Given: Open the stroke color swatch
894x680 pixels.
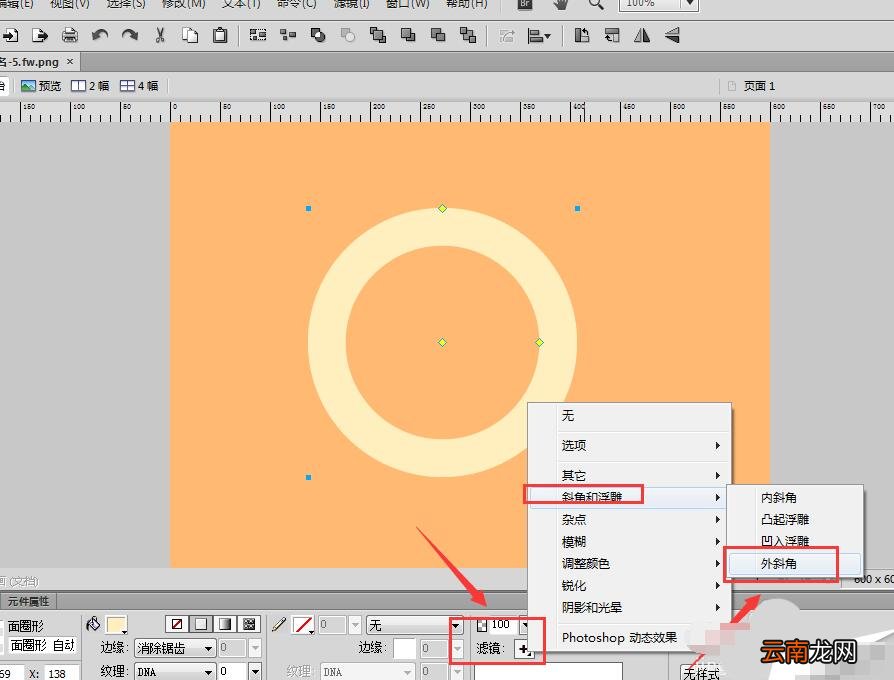Looking at the screenshot, I should [x=303, y=625].
